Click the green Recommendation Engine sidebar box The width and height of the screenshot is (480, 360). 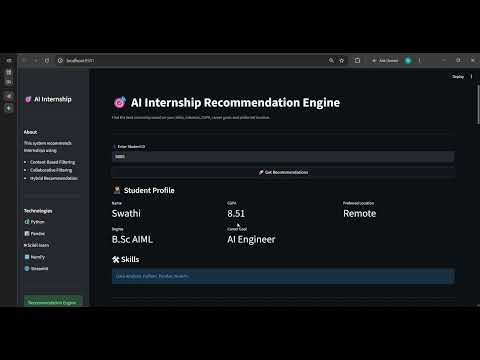pyautogui.click(x=52, y=301)
